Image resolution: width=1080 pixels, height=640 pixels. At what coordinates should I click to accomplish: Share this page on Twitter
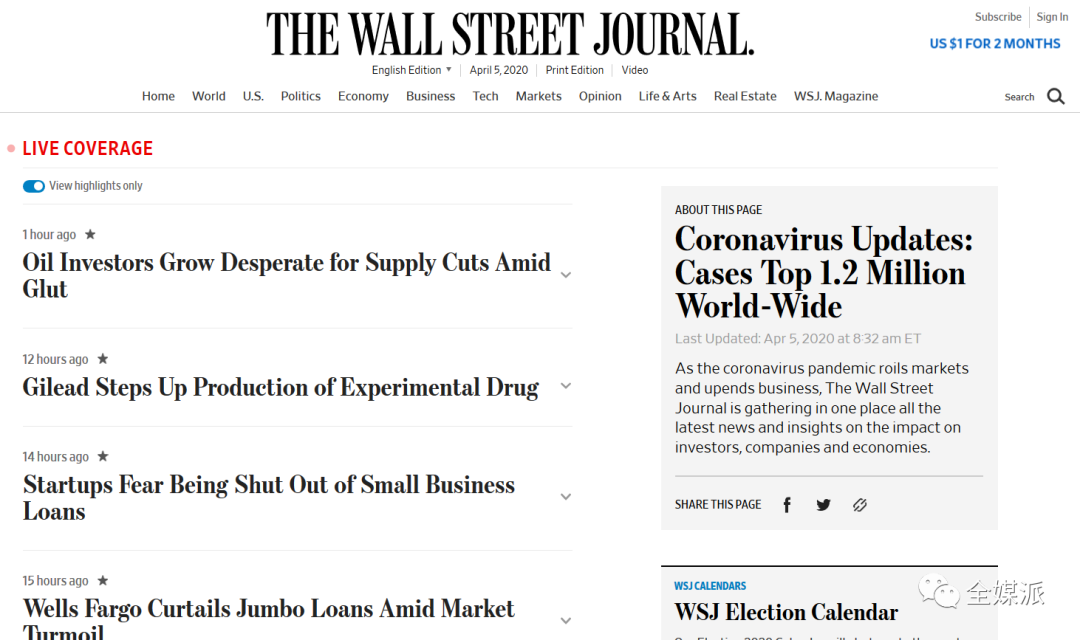pyautogui.click(x=823, y=505)
